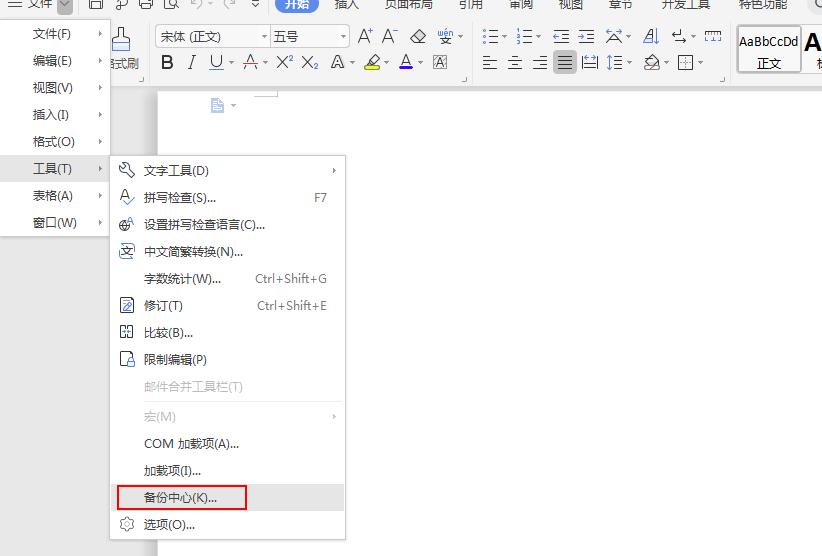Image resolution: width=822 pixels, height=556 pixels.
Task: Toggle subscript formatting
Action: pos(310,62)
